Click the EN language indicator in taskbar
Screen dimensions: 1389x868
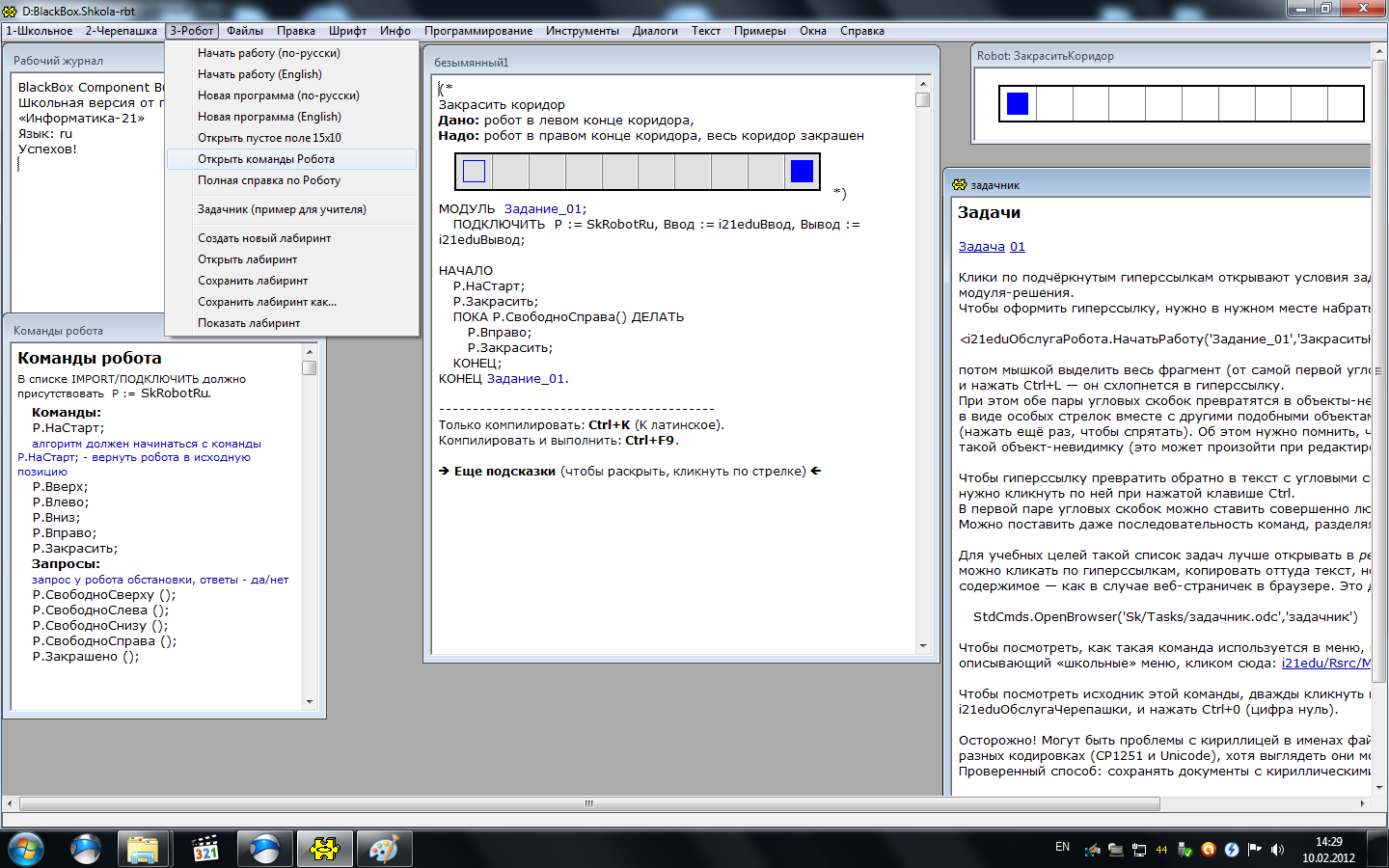pyautogui.click(x=1062, y=847)
